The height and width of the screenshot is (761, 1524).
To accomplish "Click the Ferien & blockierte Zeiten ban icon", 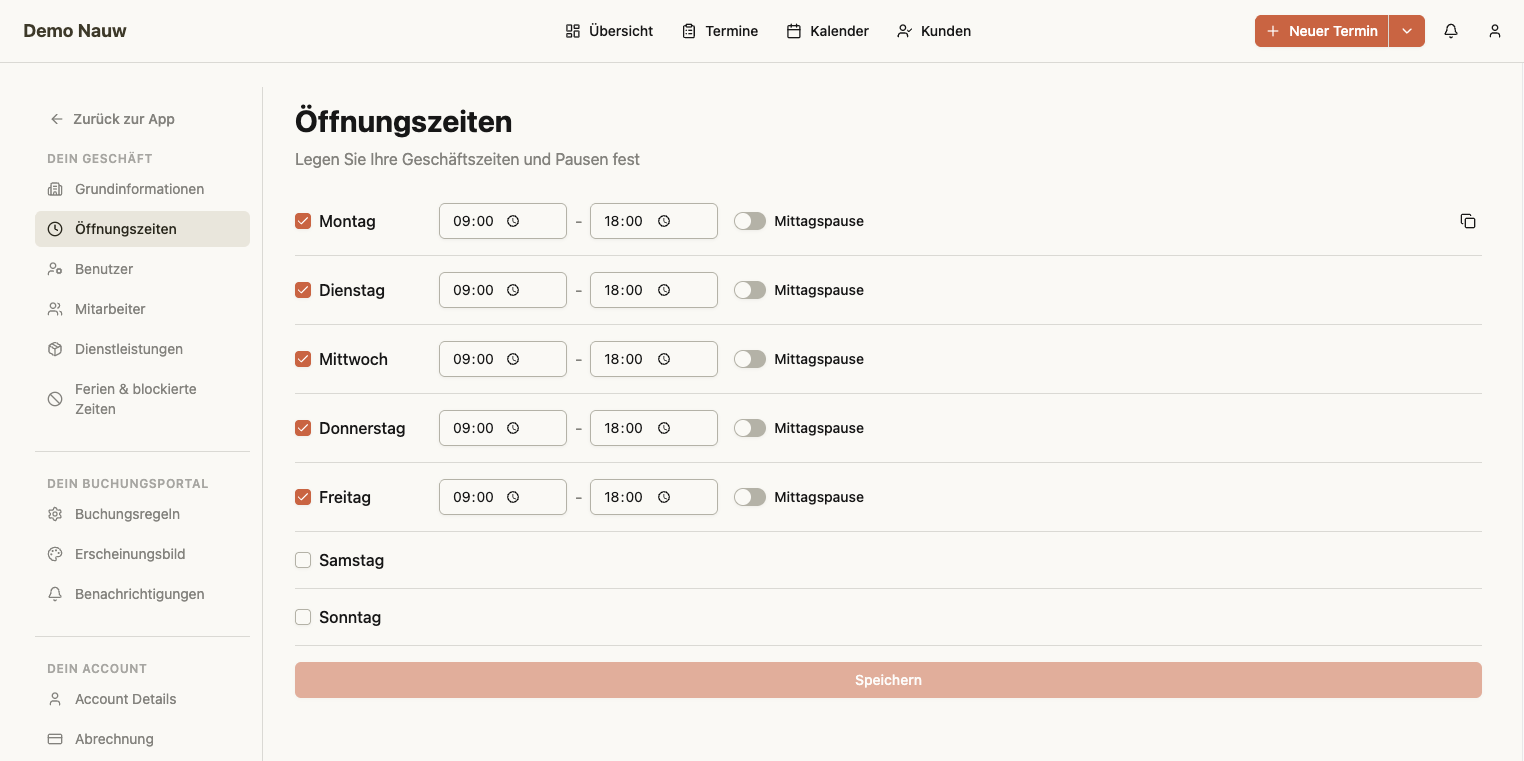I will click(x=55, y=399).
